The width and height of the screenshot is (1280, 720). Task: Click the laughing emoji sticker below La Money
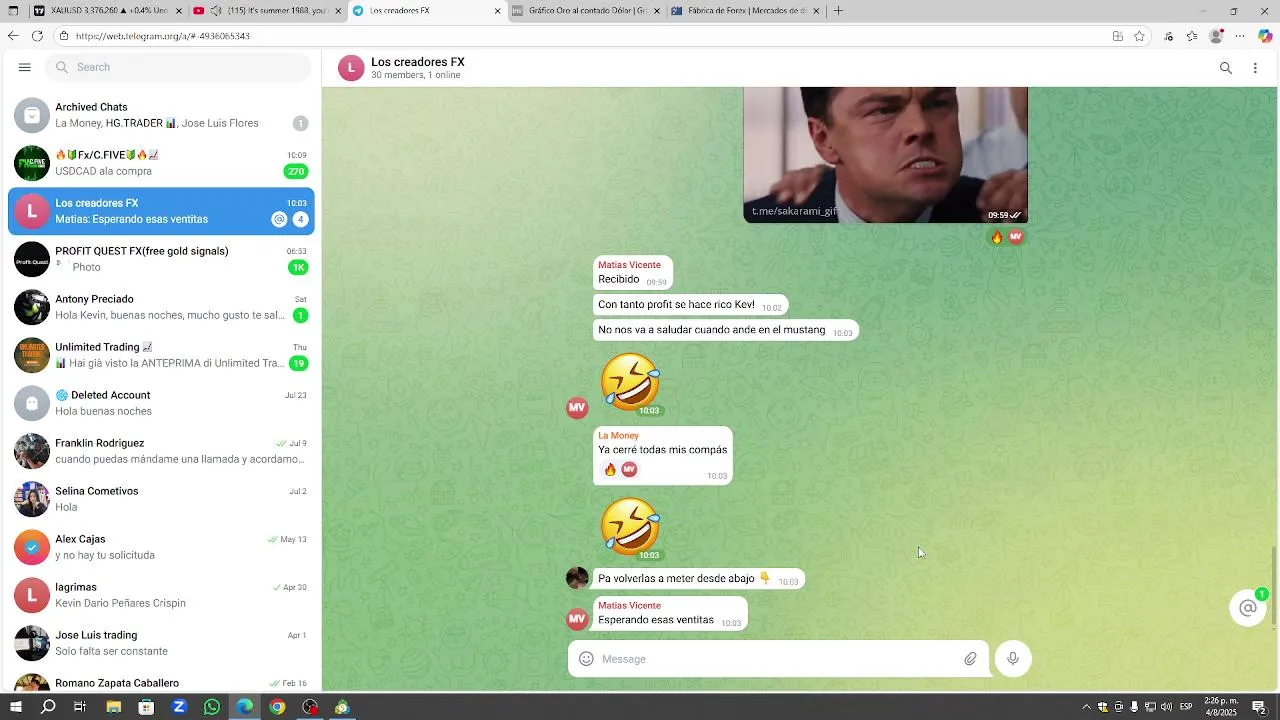(630, 526)
